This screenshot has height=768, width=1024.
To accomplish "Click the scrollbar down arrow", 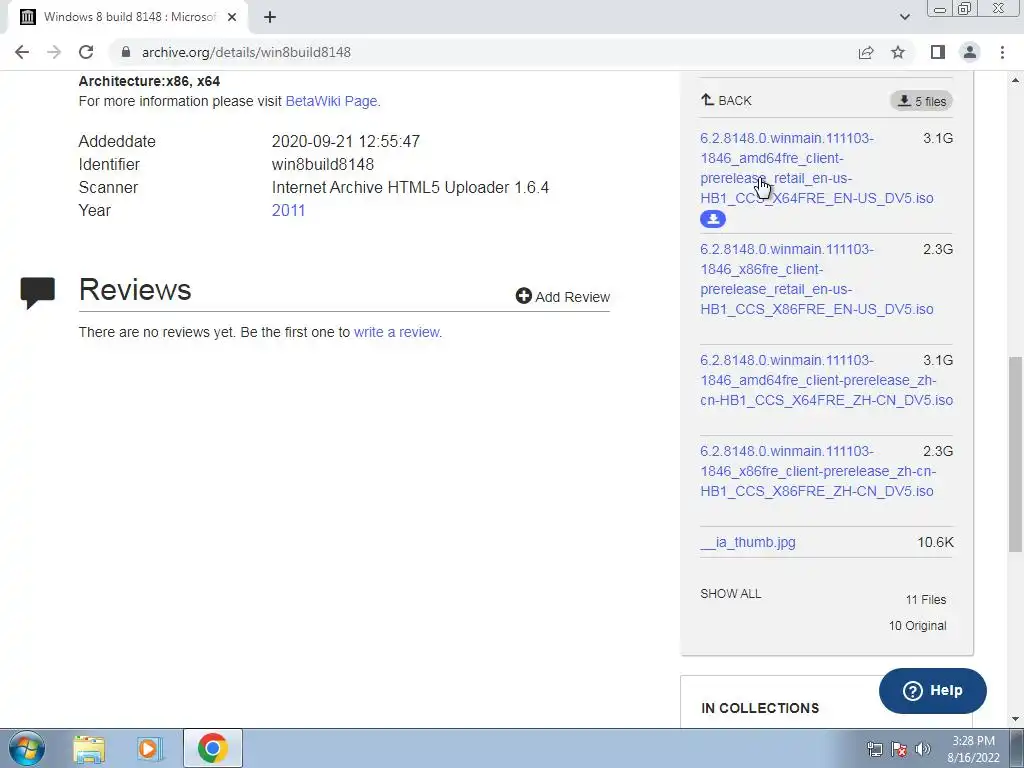I will (x=1015, y=719).
